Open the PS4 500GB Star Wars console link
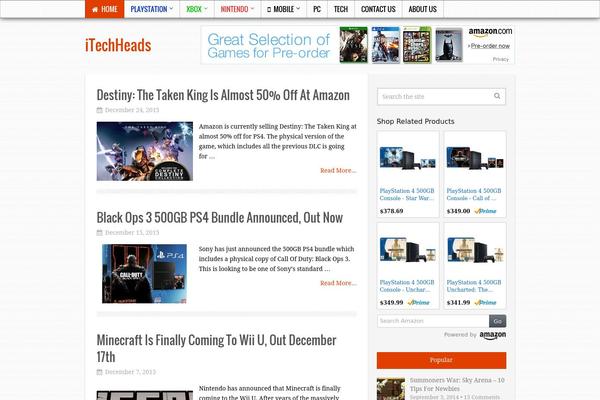Viewport: 600px width, 400px height. (407, 194)
